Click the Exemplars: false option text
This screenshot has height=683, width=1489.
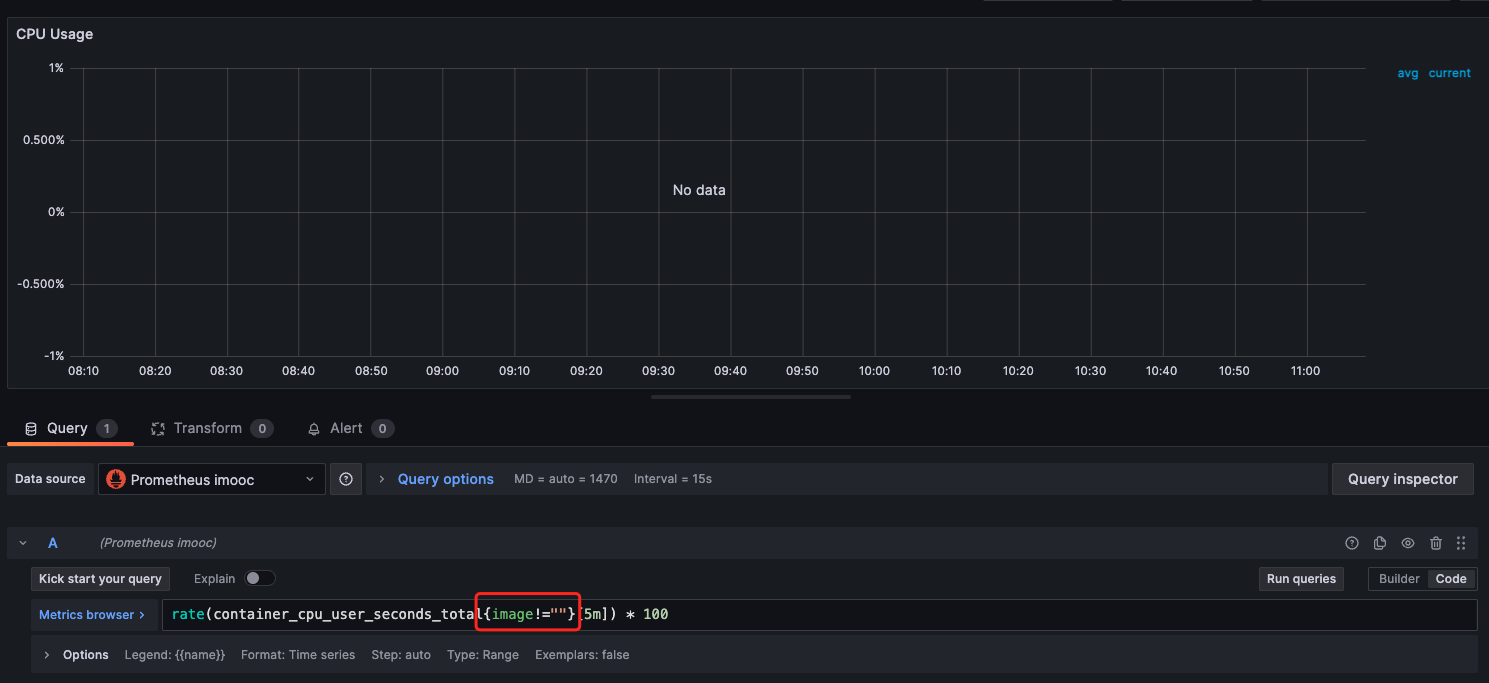pos(582,655)
